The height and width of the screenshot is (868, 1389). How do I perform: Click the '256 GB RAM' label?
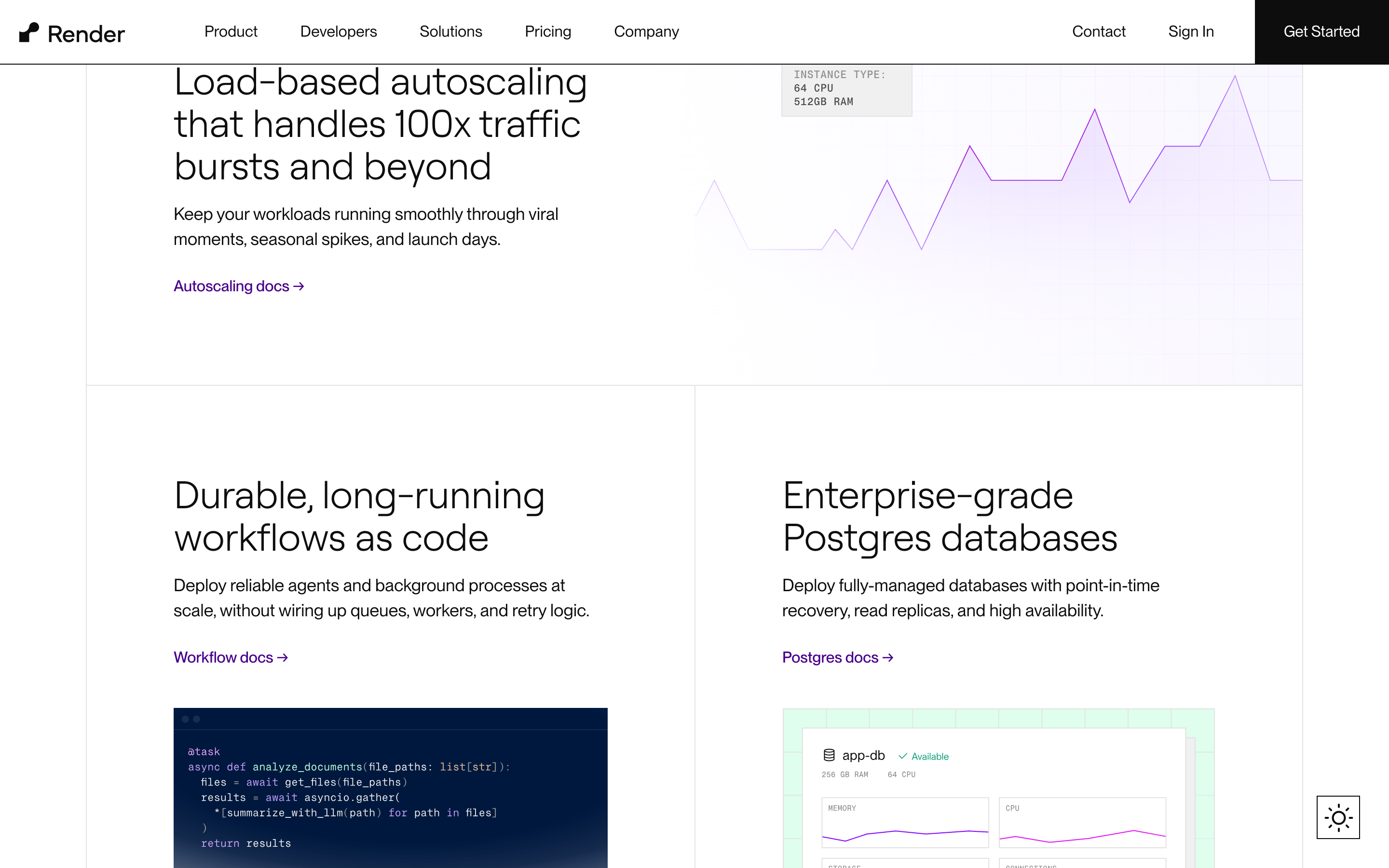point(845,774)
